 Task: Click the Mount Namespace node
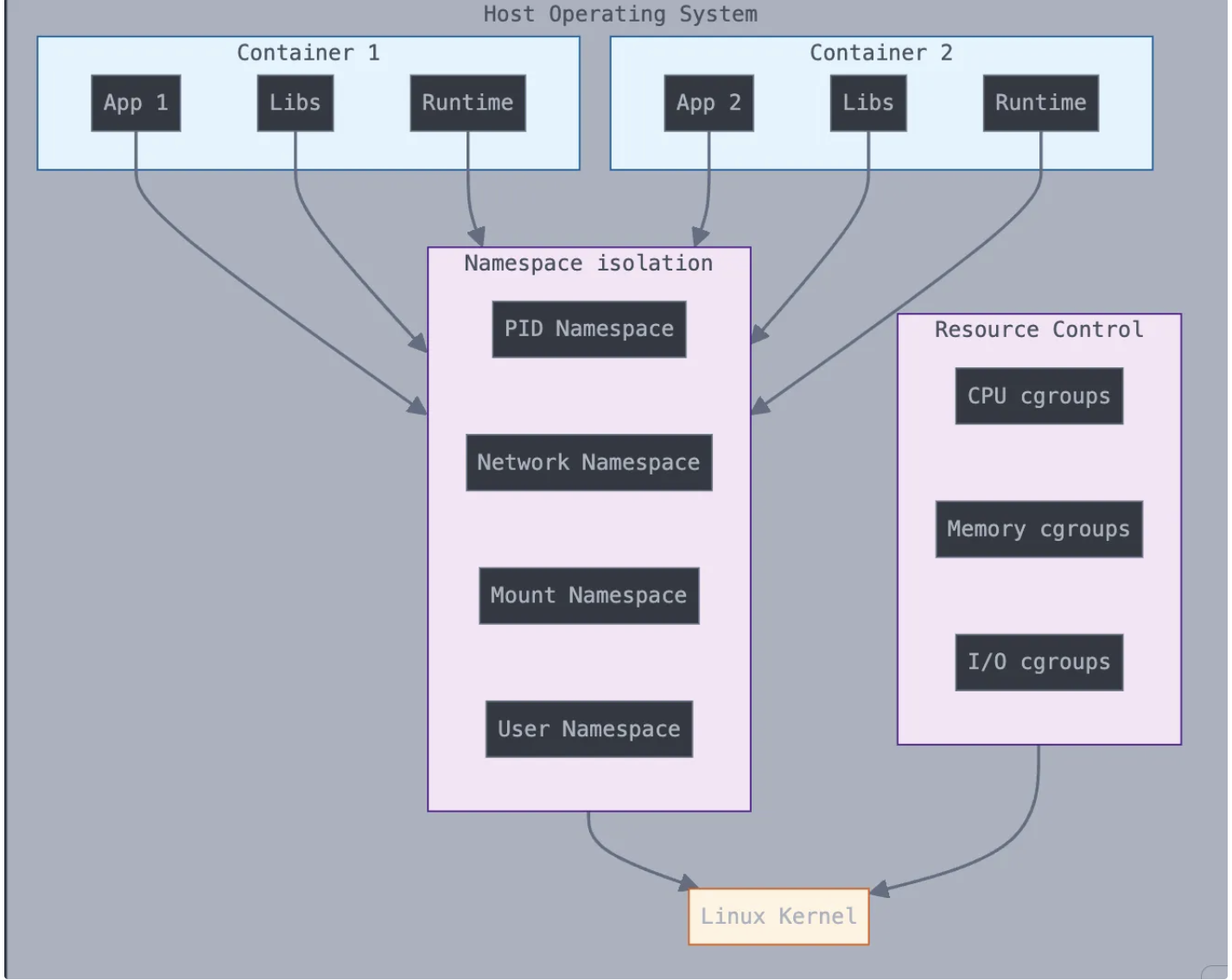pos(589,595)
